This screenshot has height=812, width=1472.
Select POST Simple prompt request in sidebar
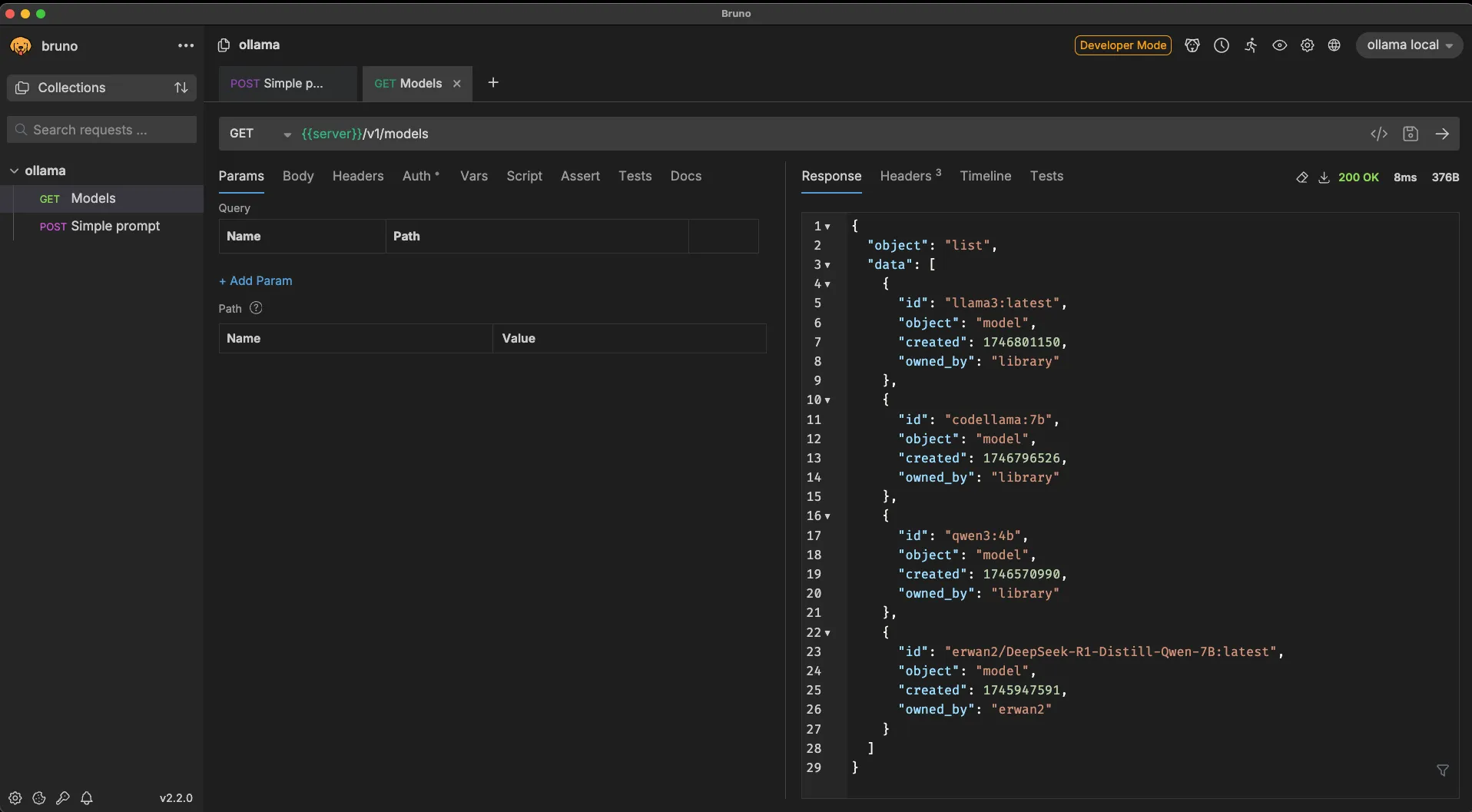pos(101,227)
